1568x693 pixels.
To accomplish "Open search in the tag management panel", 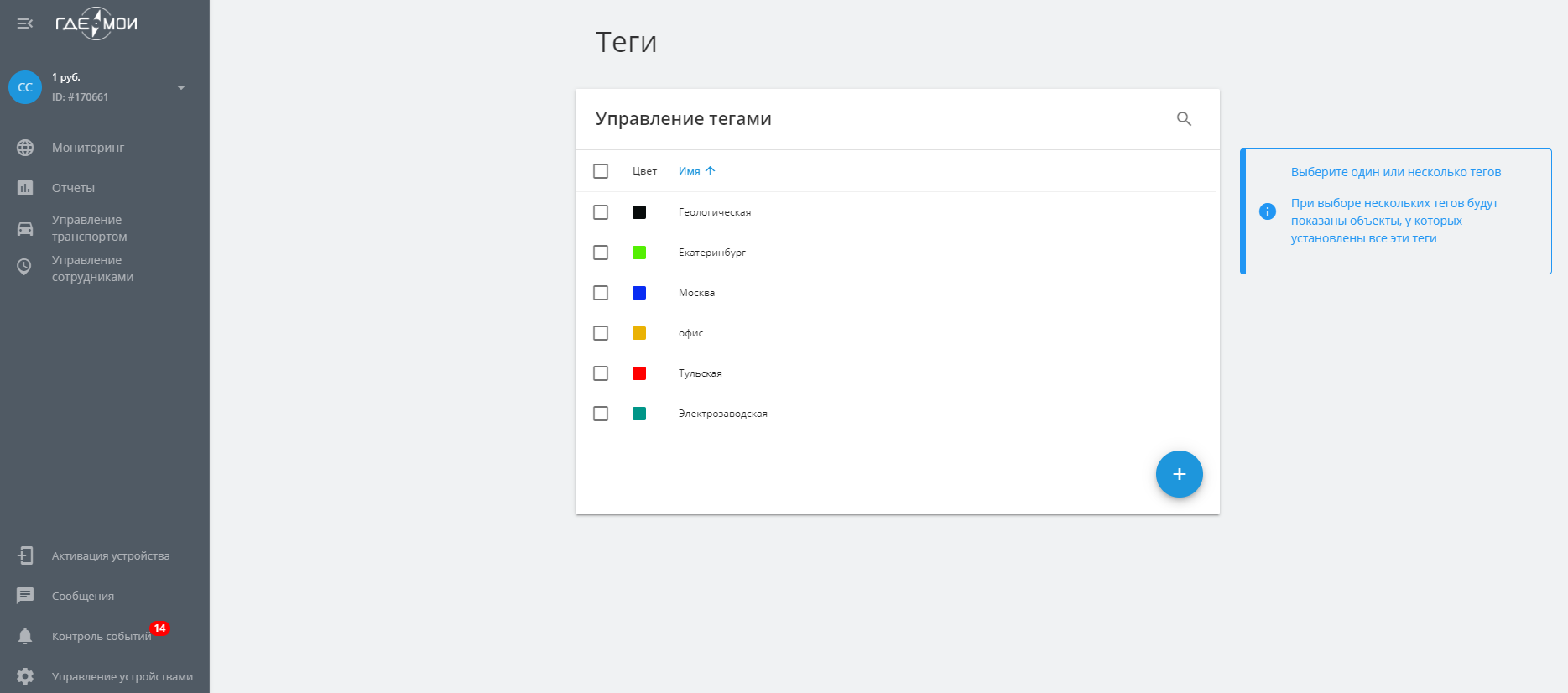I will (1184, 119).
